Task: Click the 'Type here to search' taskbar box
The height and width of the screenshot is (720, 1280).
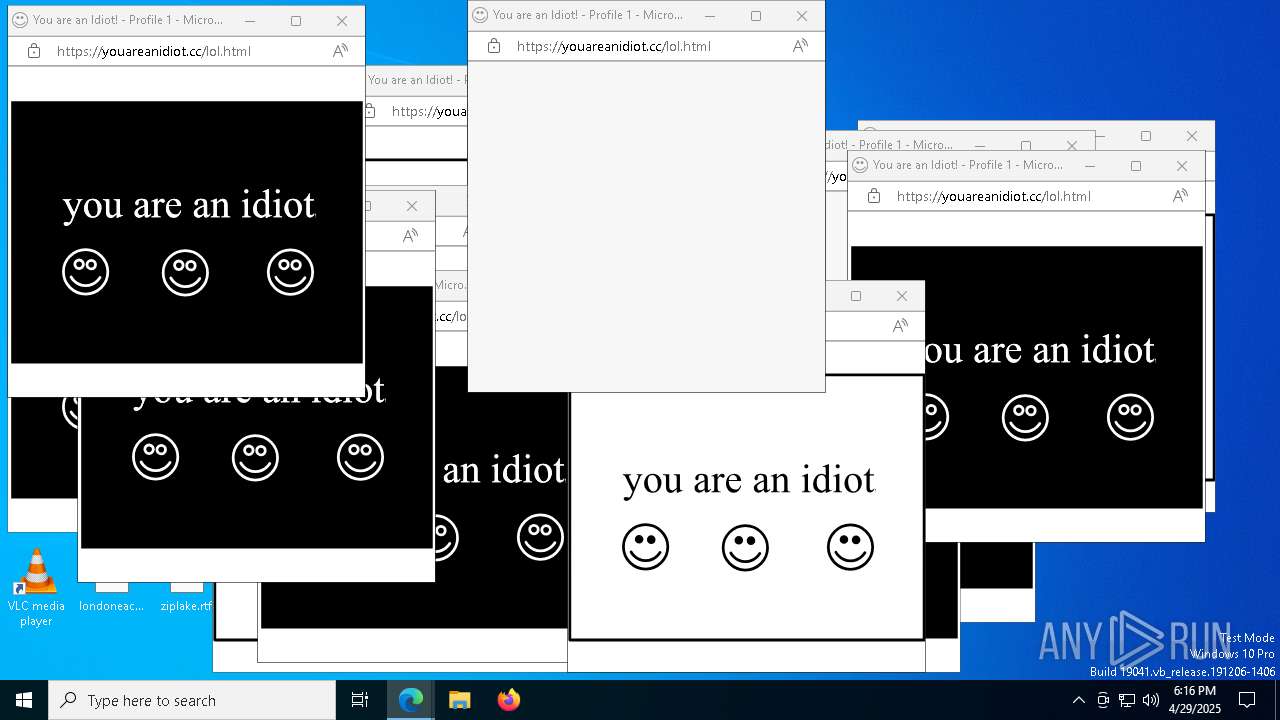Action: [192, 700]
